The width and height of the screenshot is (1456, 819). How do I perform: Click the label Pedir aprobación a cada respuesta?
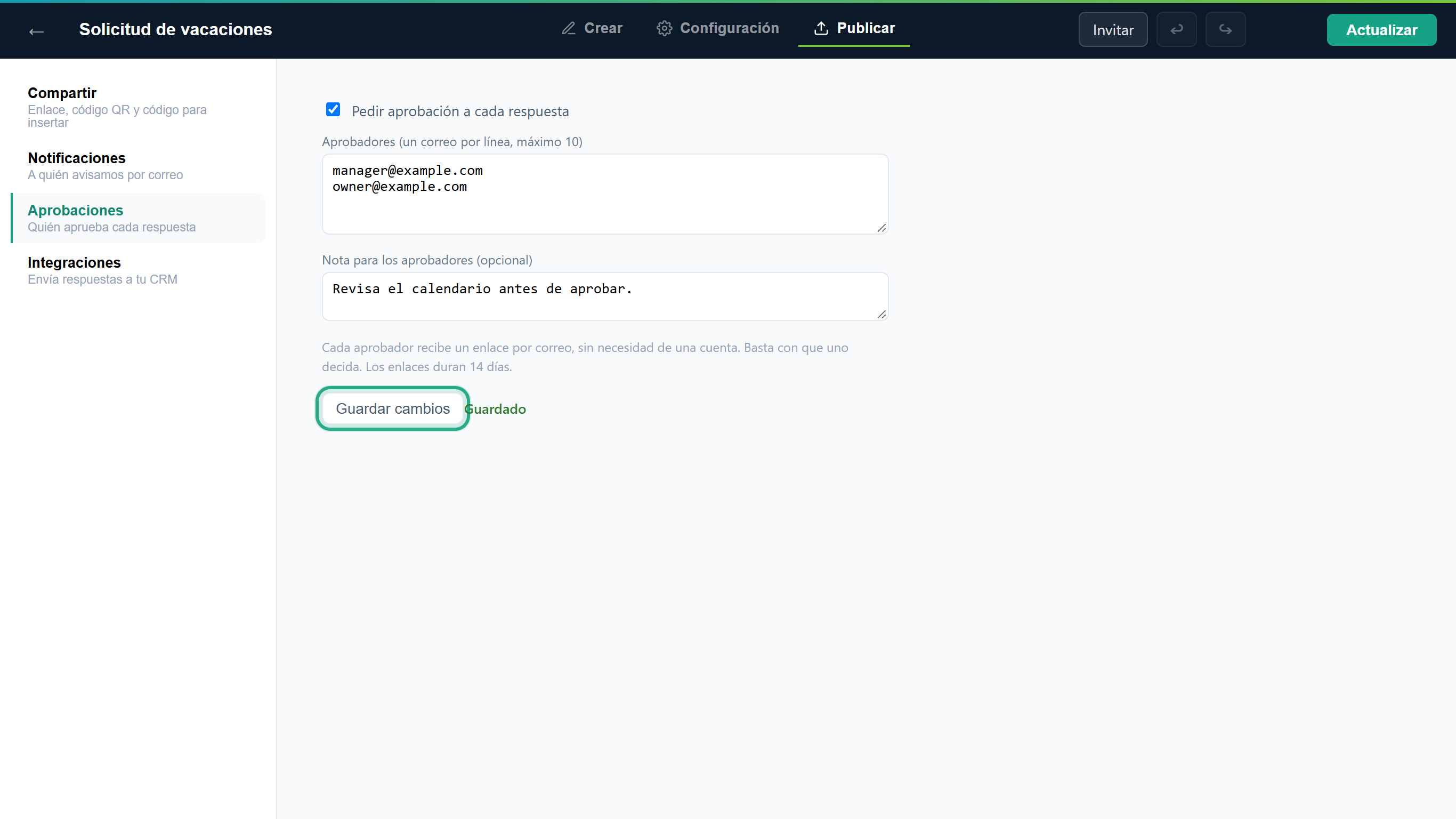click(460, 111)
